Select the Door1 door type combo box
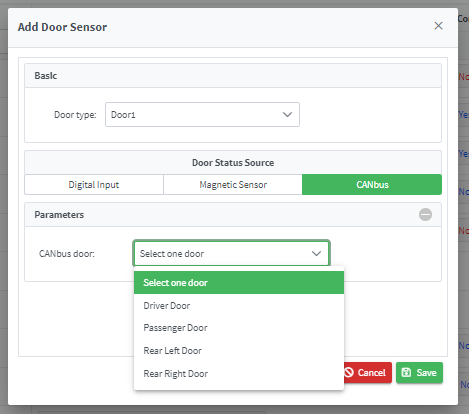 point(202,115)
